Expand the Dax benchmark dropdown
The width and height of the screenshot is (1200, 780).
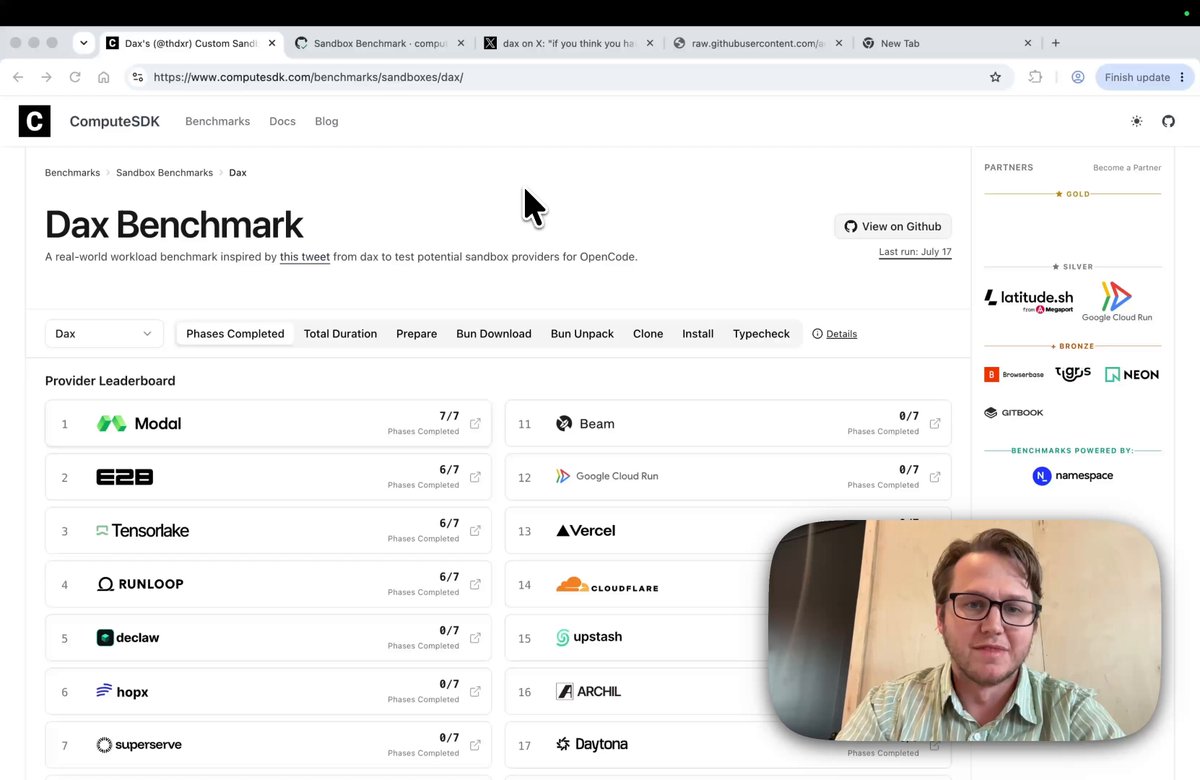point(104,334)
